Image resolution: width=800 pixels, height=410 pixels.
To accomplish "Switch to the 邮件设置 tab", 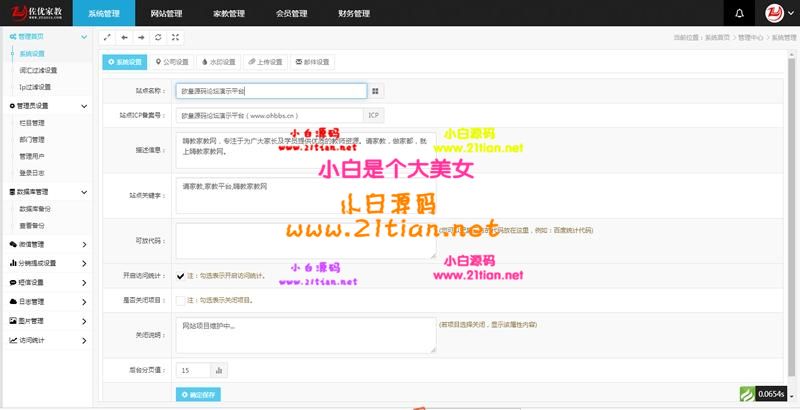I will click(x=315, y=62).
